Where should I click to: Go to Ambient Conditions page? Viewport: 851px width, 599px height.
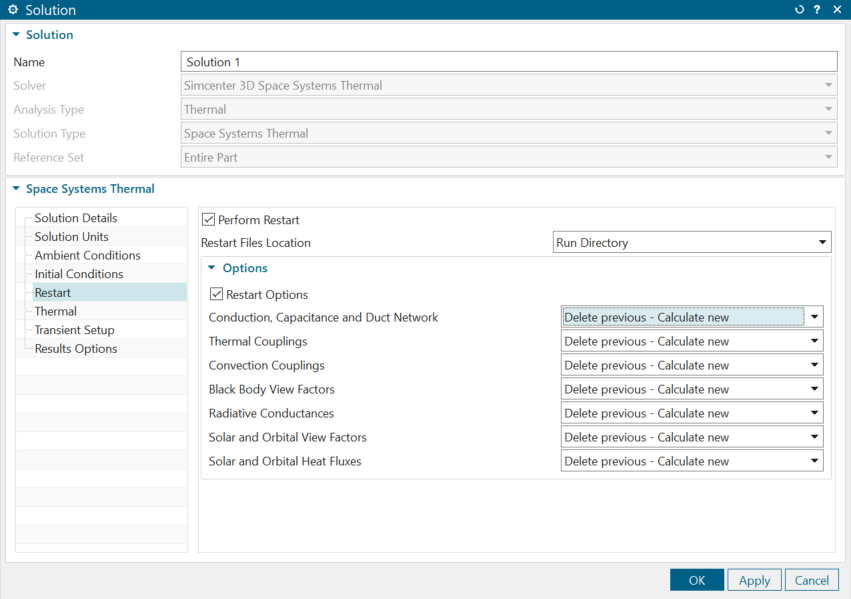point(87,255)
